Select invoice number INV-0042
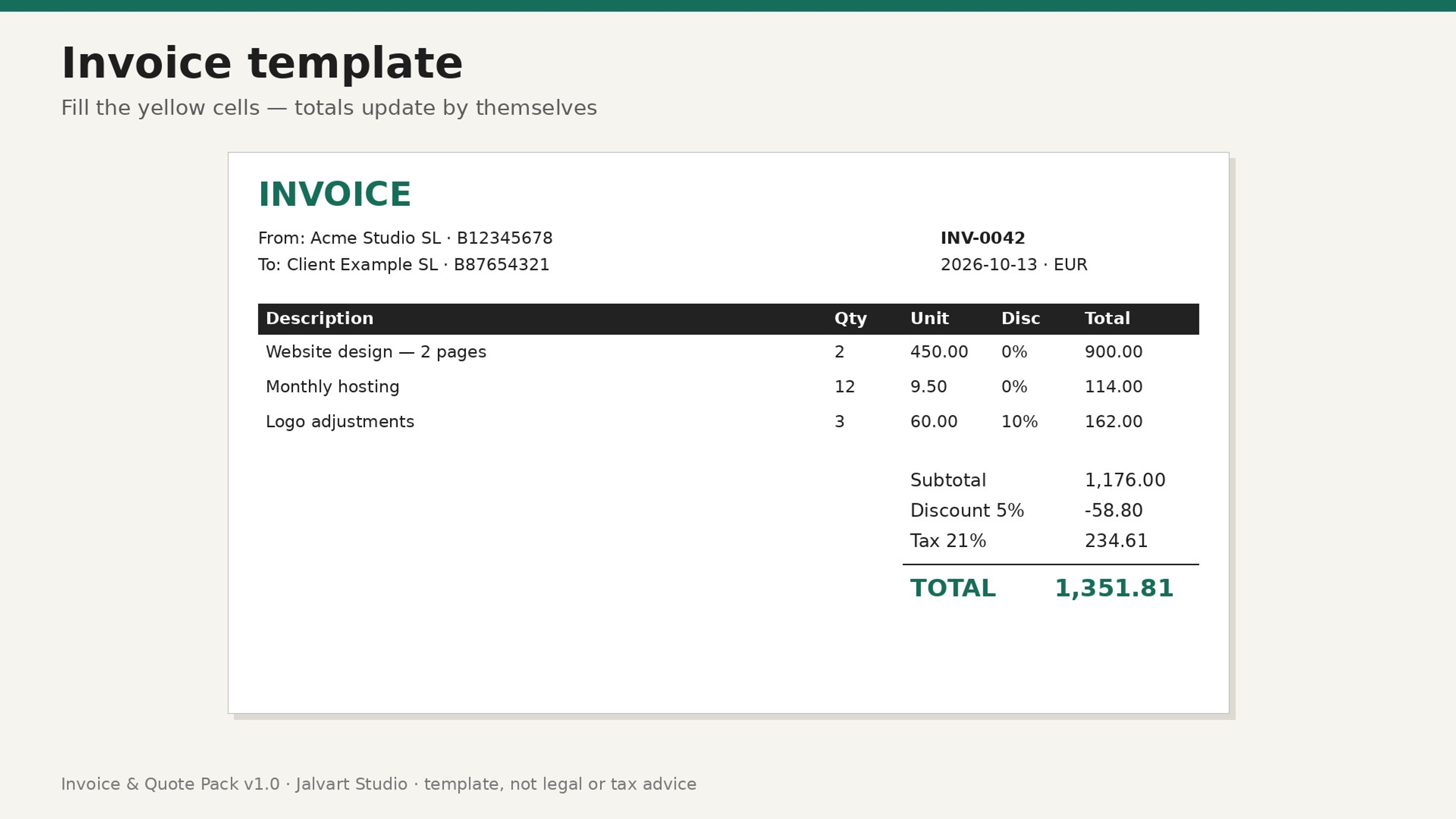 982,238
